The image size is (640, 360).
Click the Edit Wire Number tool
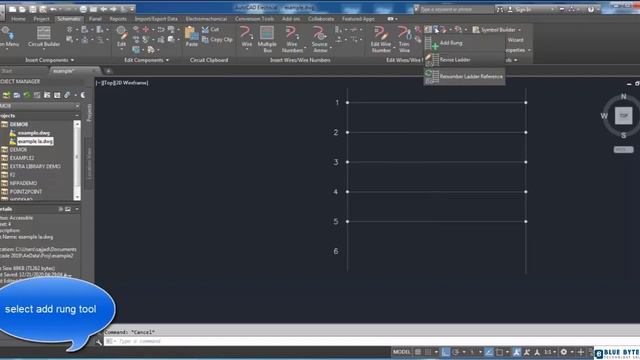point(381,39)
